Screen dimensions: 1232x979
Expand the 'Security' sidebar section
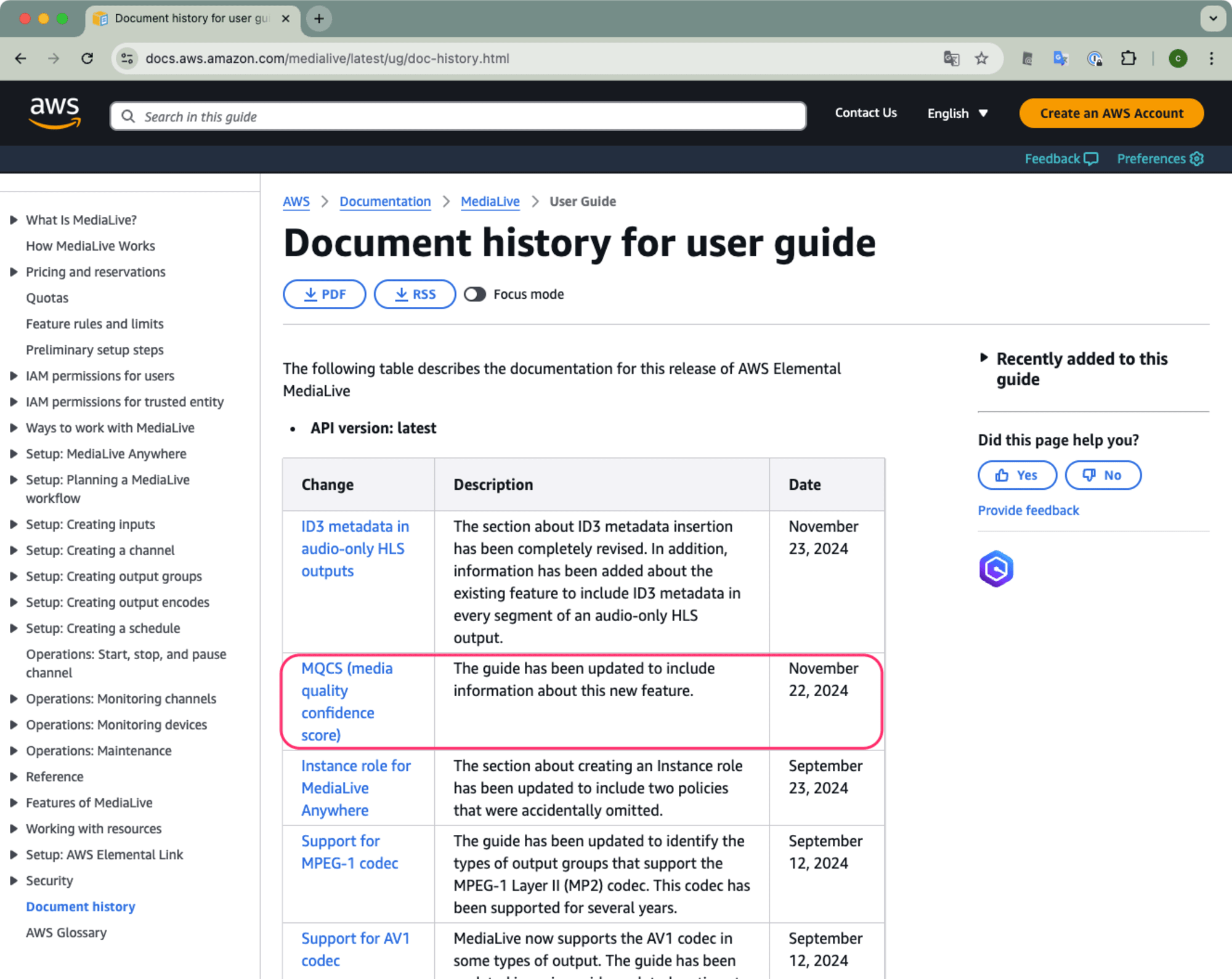tap(14, 880)
